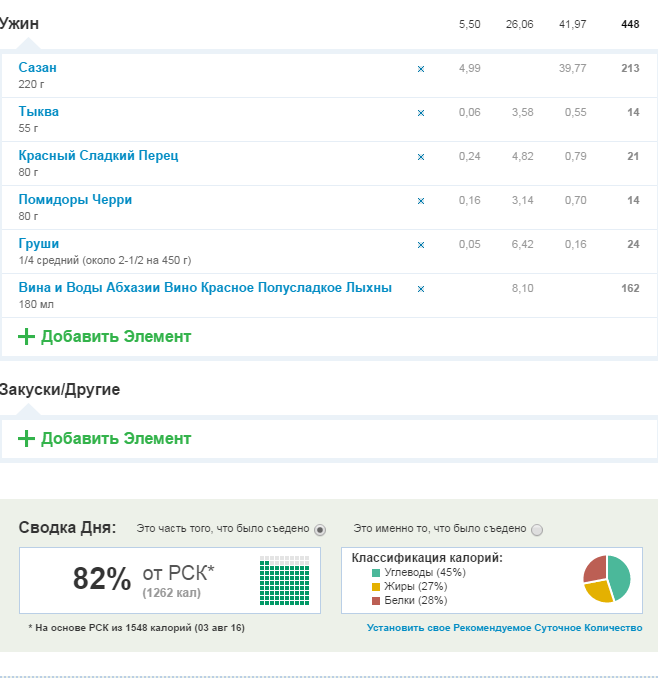The width and height of the screenshot is (658, 678).
Task: Open the Тыква food details
Action: (x=39, y=111)
